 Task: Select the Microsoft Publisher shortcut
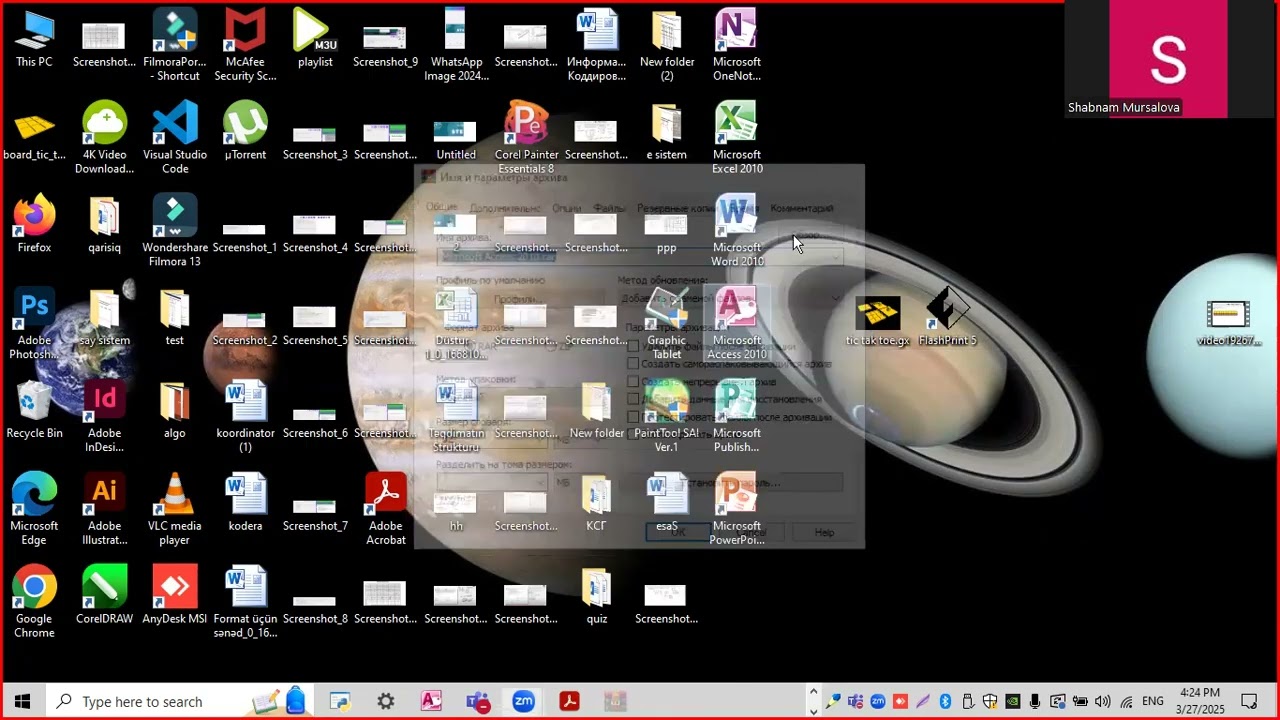click(x=737, y=417)
